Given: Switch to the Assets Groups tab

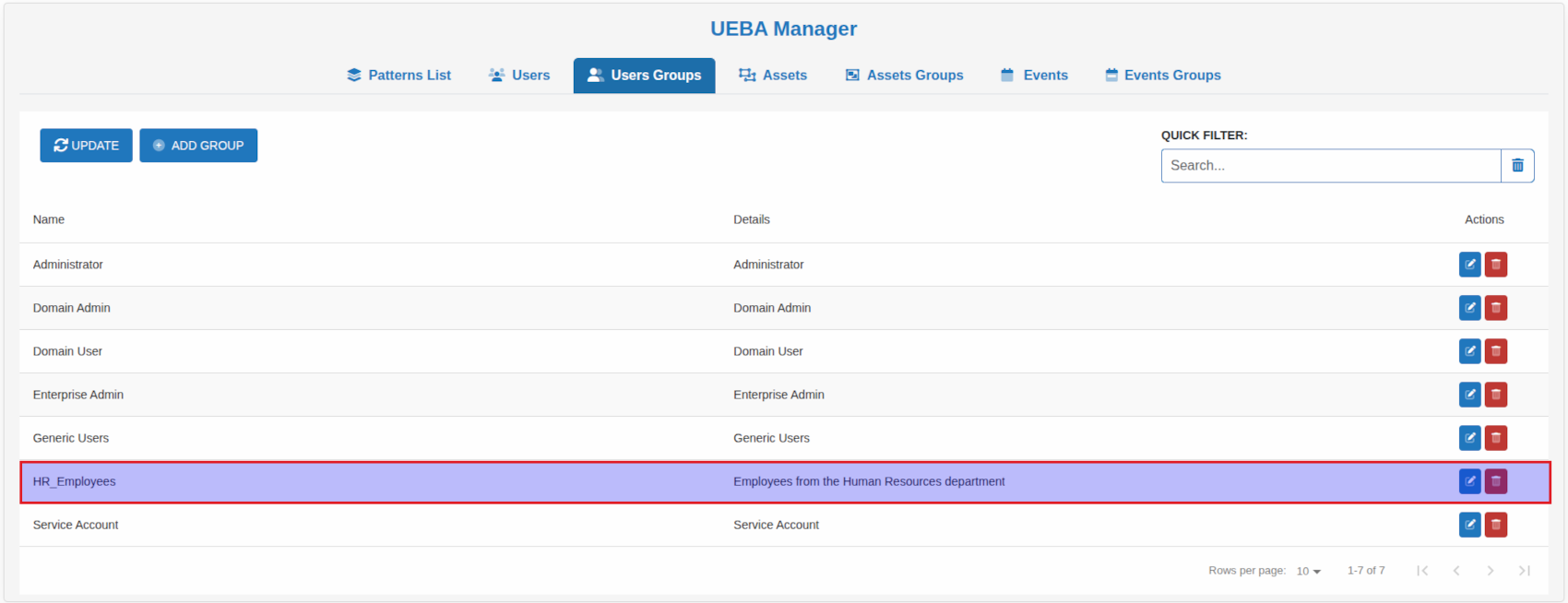Looking at the screenshot, I should pyautogui.click(x=904, y=76).
